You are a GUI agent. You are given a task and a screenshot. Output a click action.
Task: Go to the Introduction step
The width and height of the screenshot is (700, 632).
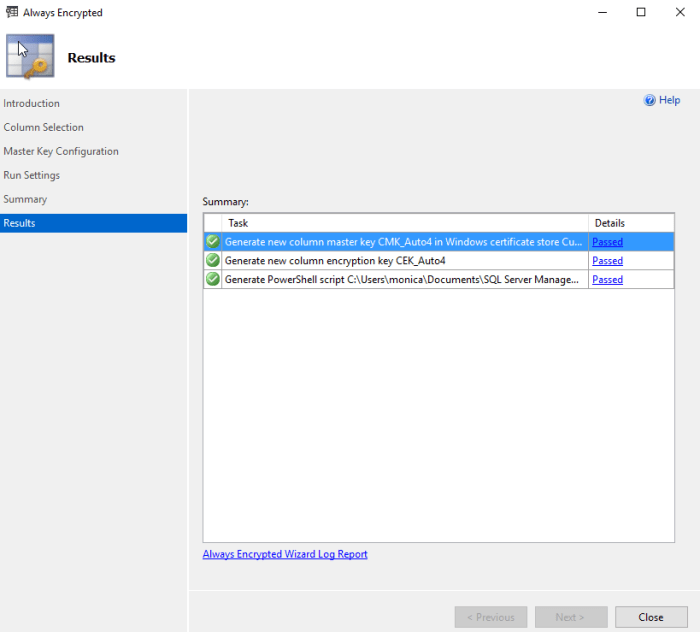coord(31,103)
